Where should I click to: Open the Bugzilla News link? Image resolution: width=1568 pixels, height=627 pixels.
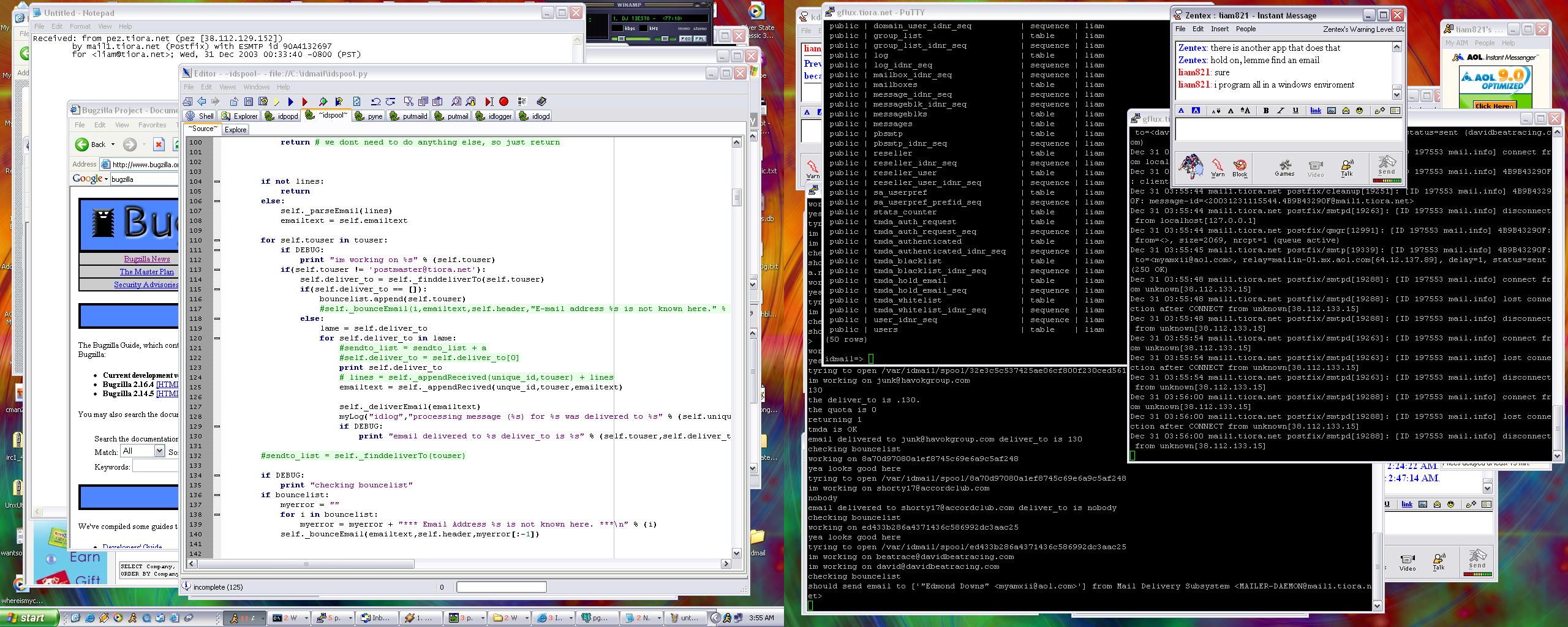point(147,259)
